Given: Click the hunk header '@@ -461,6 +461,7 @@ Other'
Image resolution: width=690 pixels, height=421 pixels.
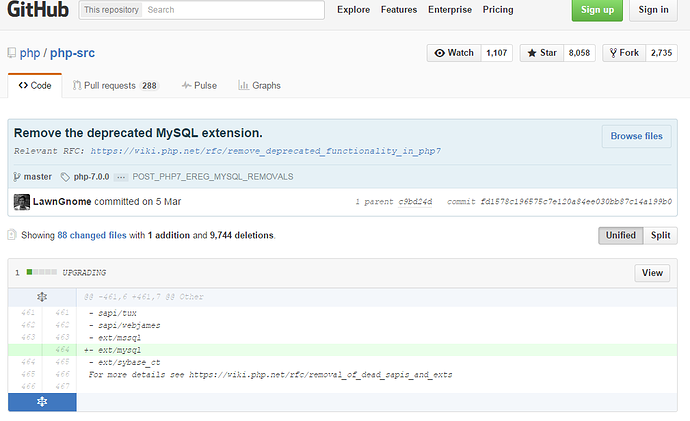Looking at the screenshot, I should pyautogui.click(x=144, y=297).
